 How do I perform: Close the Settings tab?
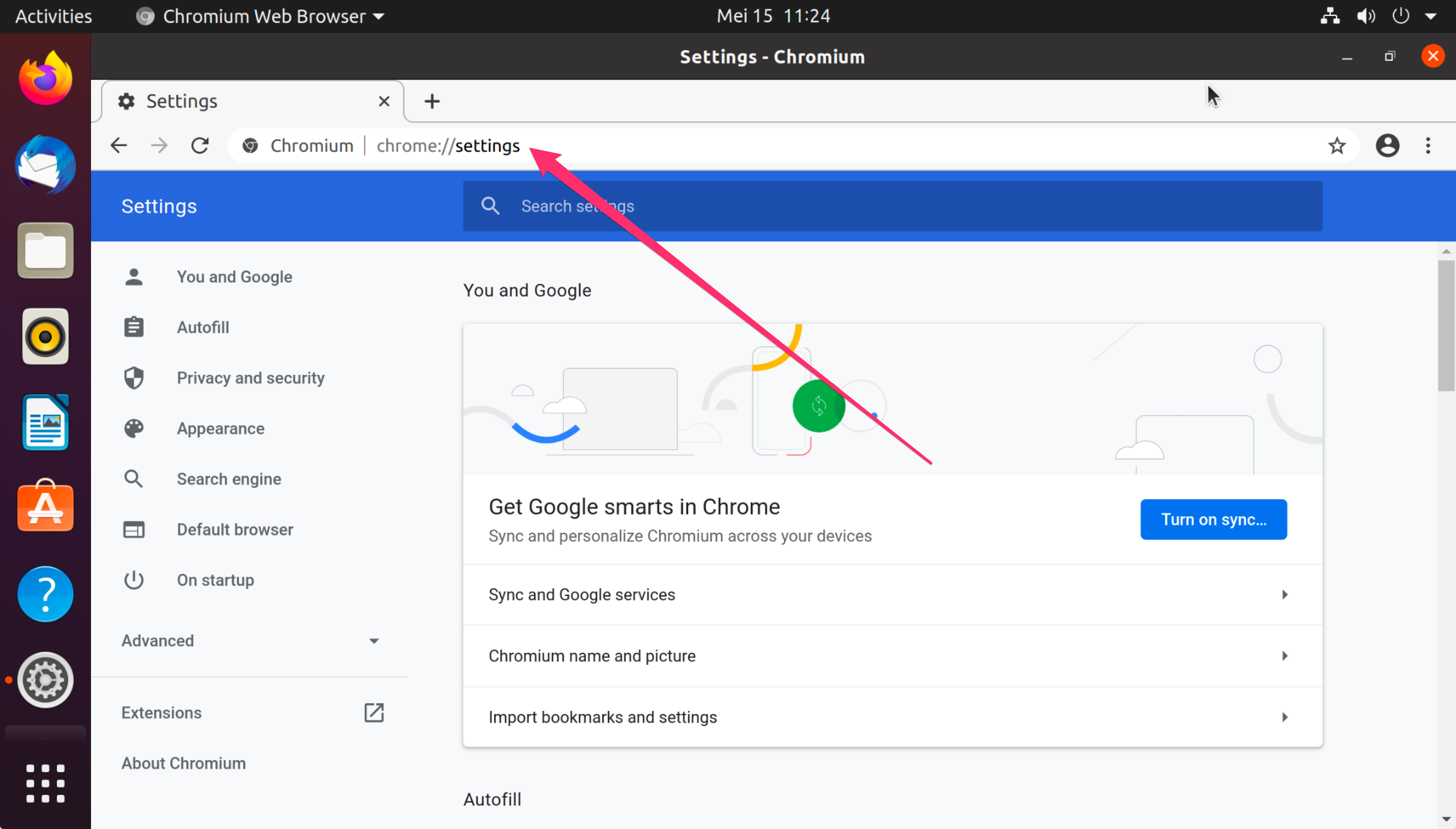click(384, 101)
